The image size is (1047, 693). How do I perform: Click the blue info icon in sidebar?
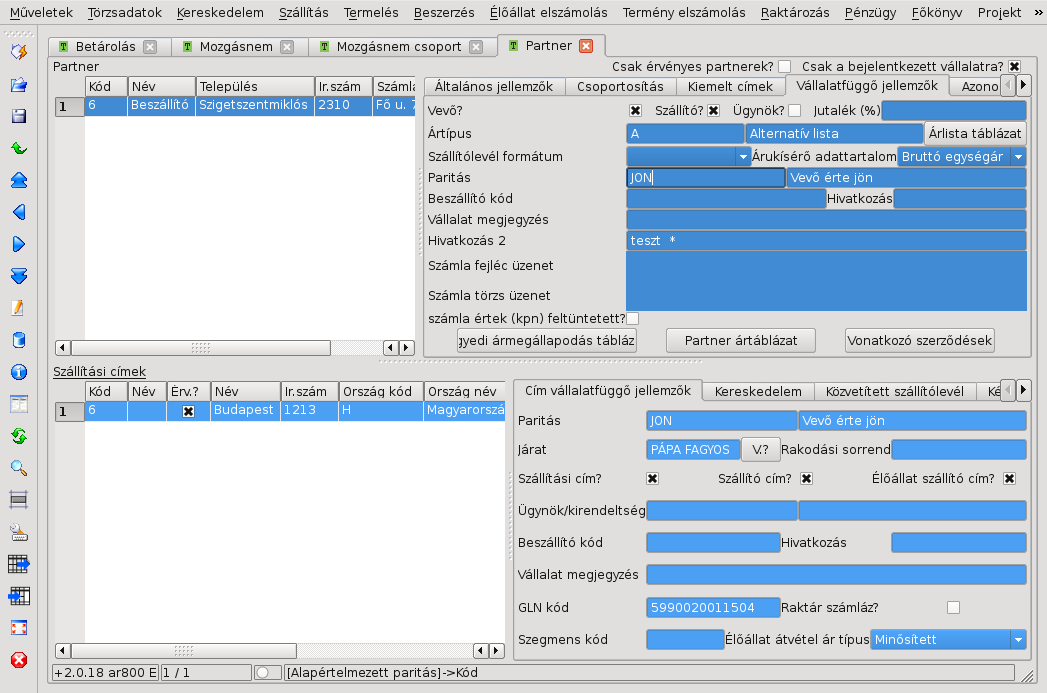(18, 372)
